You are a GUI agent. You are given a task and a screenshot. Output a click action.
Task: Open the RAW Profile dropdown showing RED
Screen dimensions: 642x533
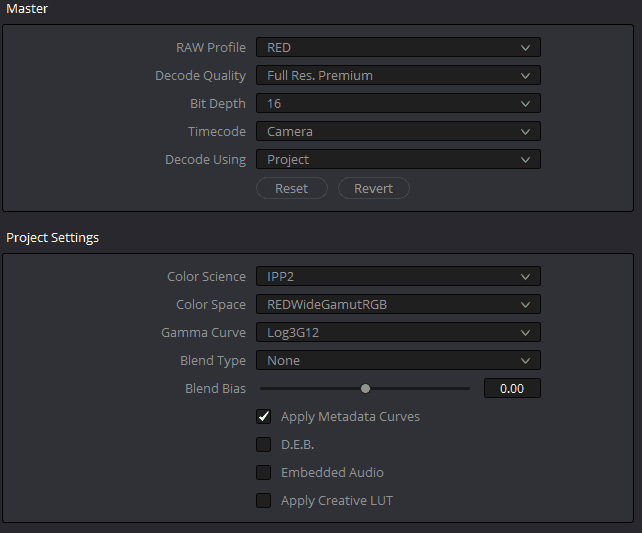[398, 47]
